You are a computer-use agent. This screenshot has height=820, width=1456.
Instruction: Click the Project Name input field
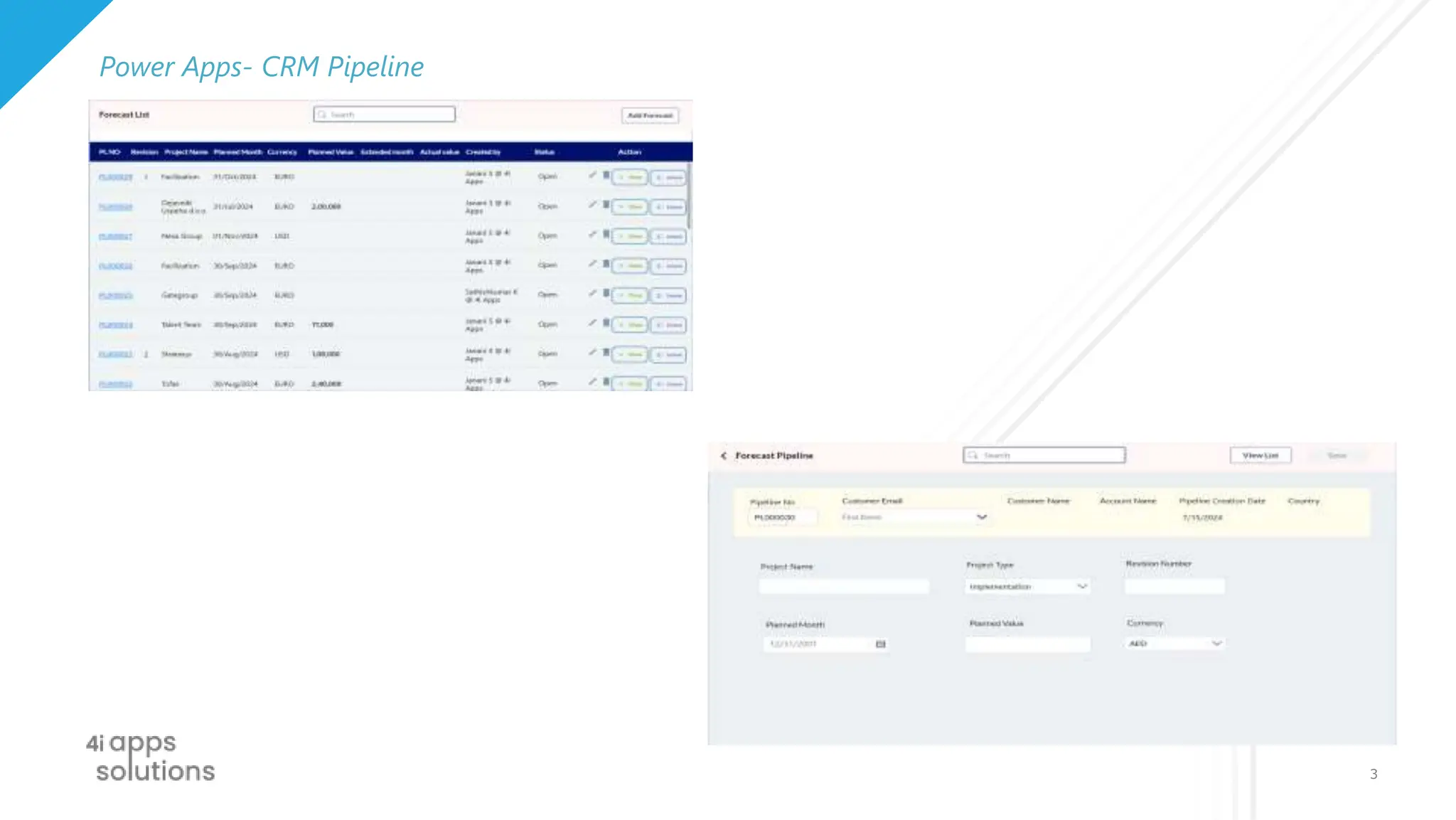(844, 587)
